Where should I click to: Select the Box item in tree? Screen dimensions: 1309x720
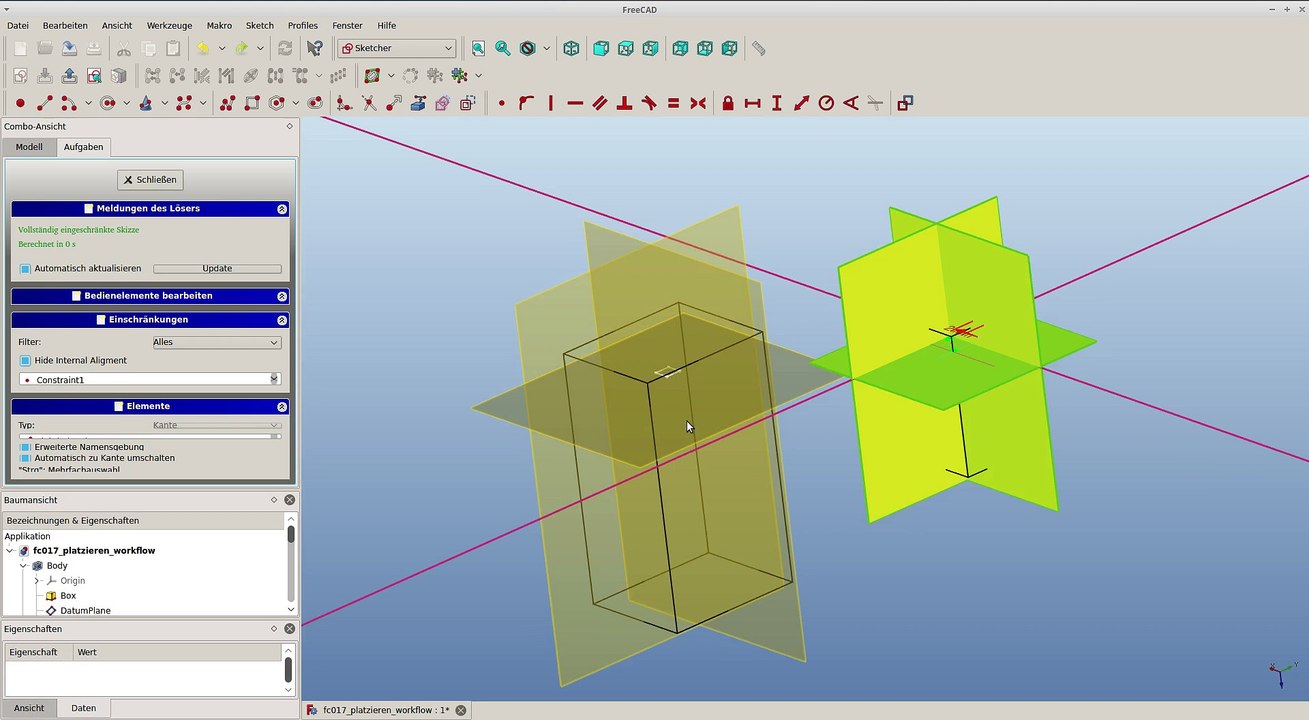68,596
